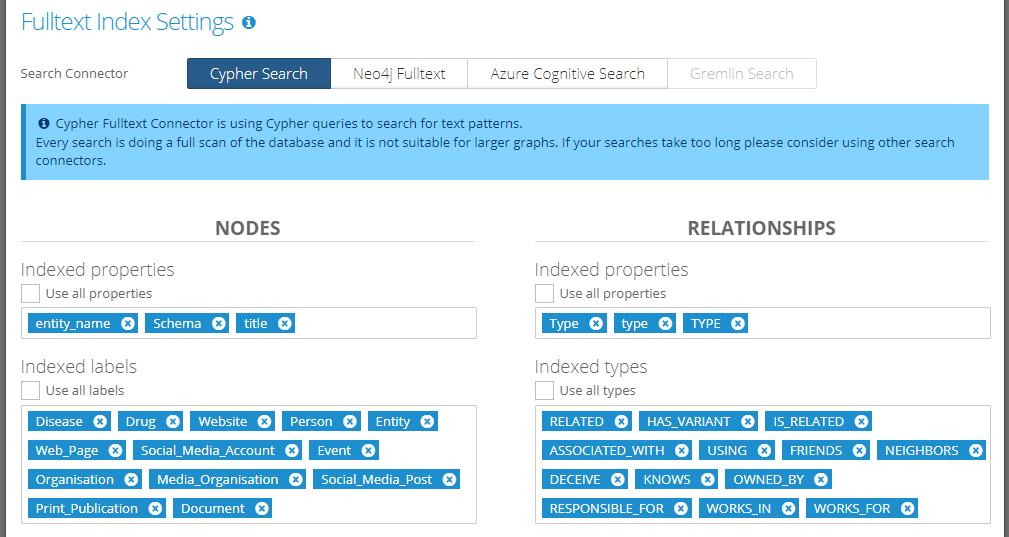Remove the Social_Media_Post label tag
1009x537 pixels.
(x=450, y=479)
